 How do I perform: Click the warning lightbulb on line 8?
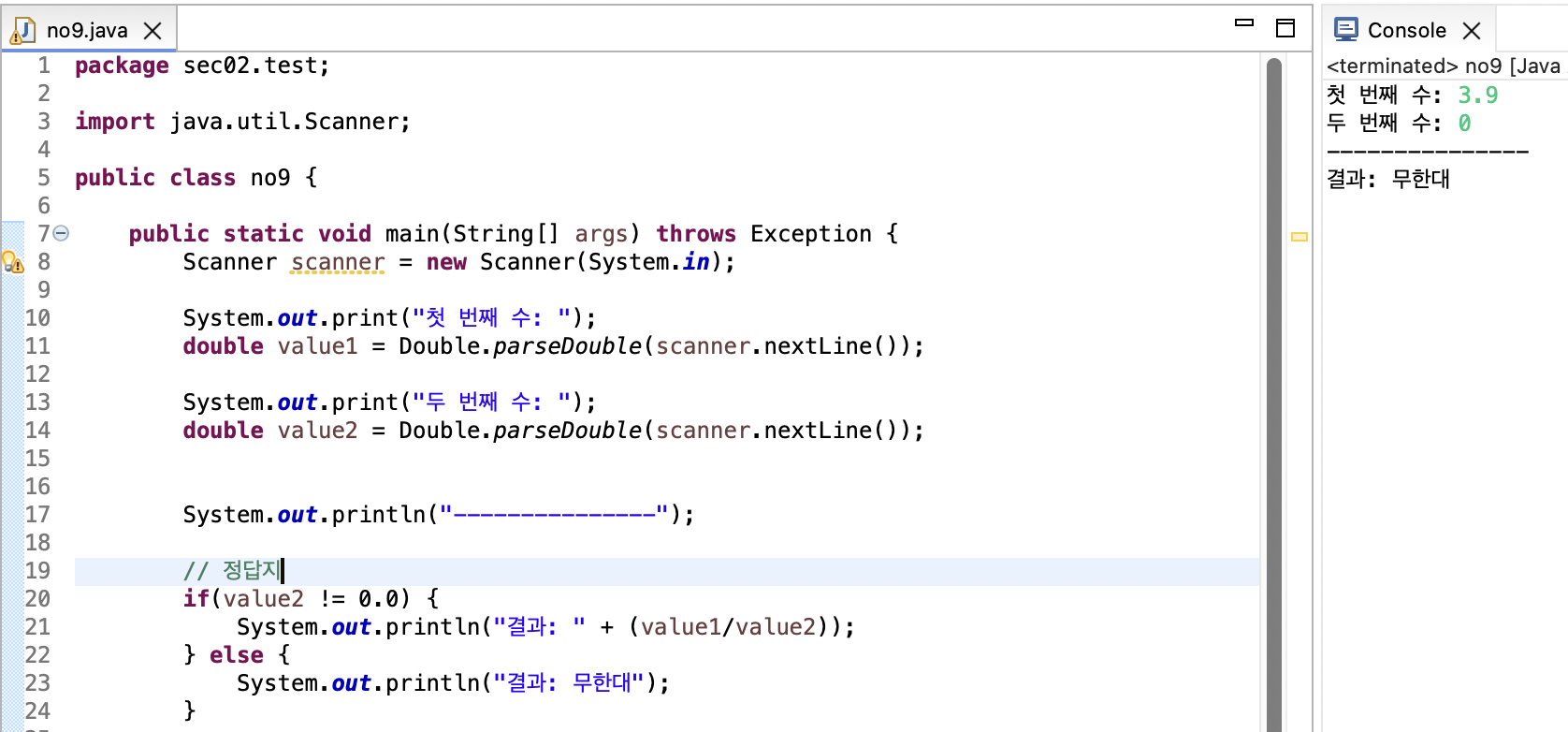(13, 262)
